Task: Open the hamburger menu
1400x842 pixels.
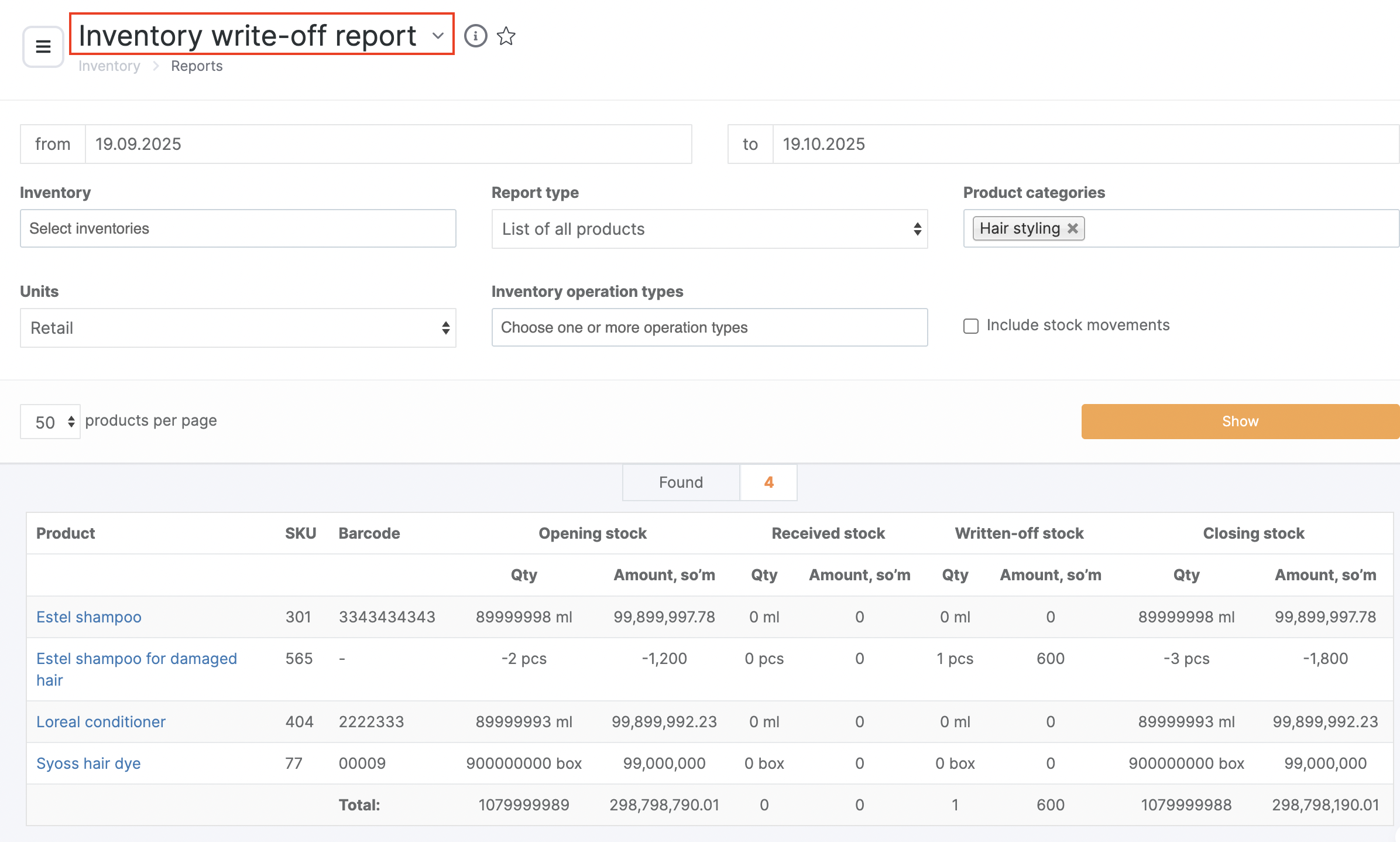Action: (43, 46)
